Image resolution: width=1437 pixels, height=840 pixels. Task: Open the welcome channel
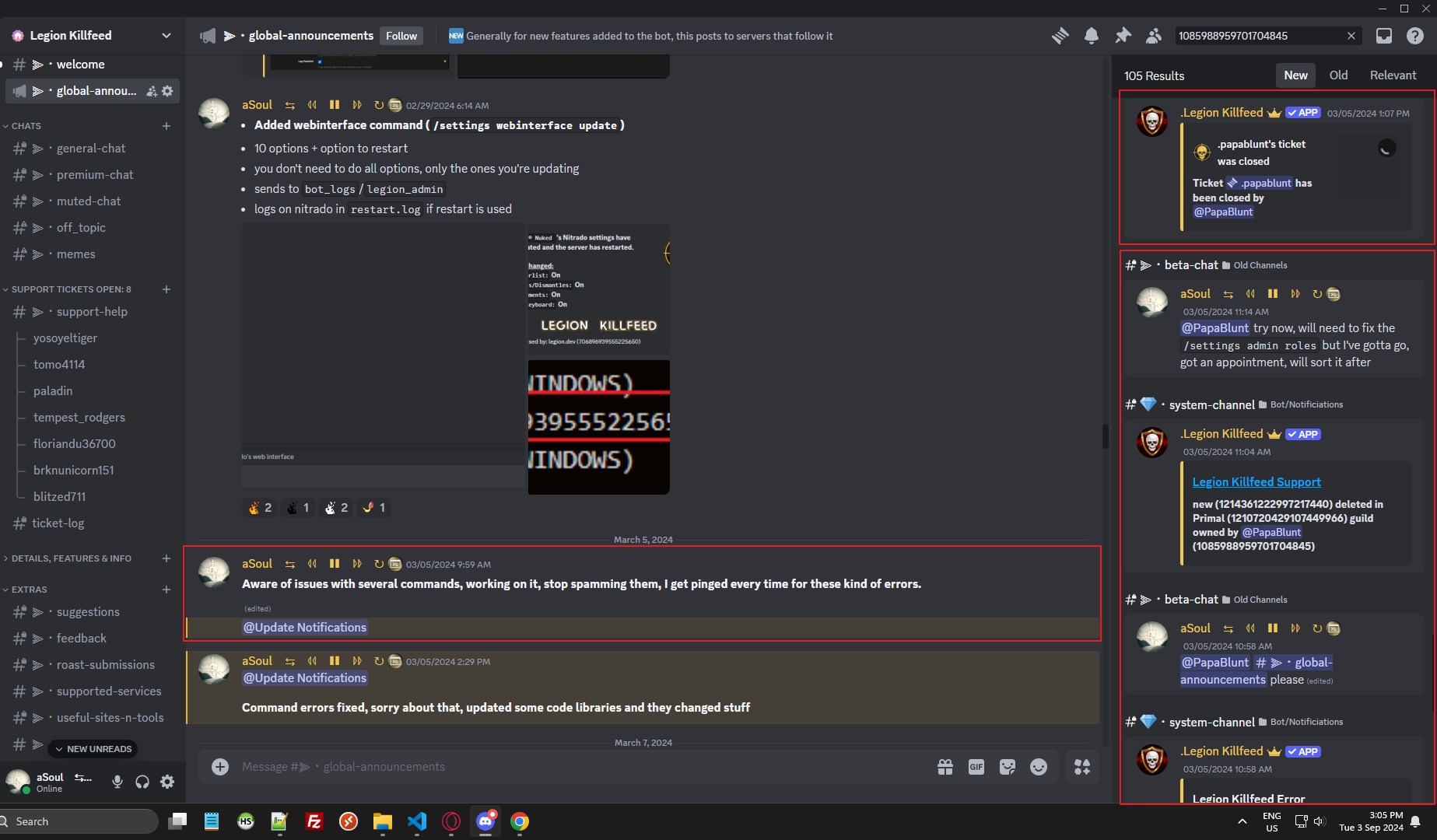[x=93, y=65]
